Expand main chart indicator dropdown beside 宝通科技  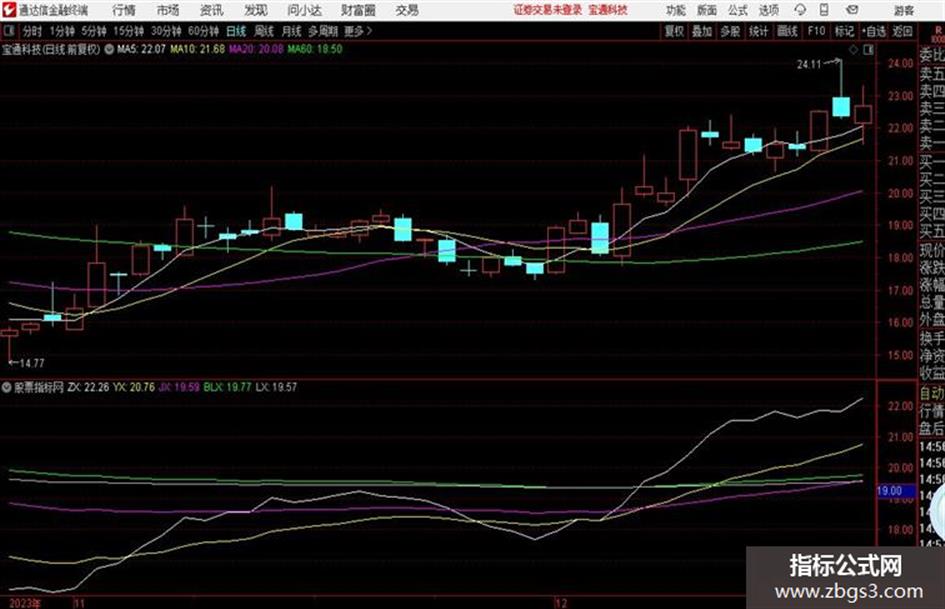[109, 49]
